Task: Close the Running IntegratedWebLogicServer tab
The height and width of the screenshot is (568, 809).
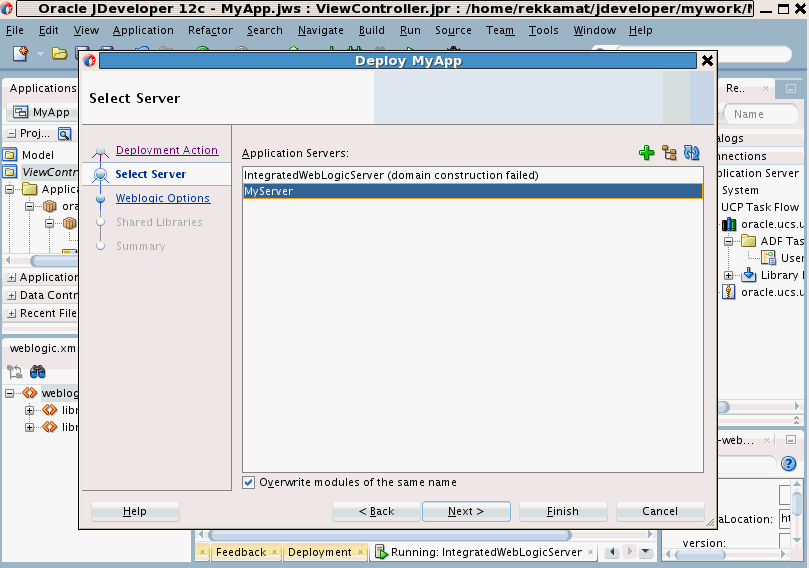Action: point(590,552)
